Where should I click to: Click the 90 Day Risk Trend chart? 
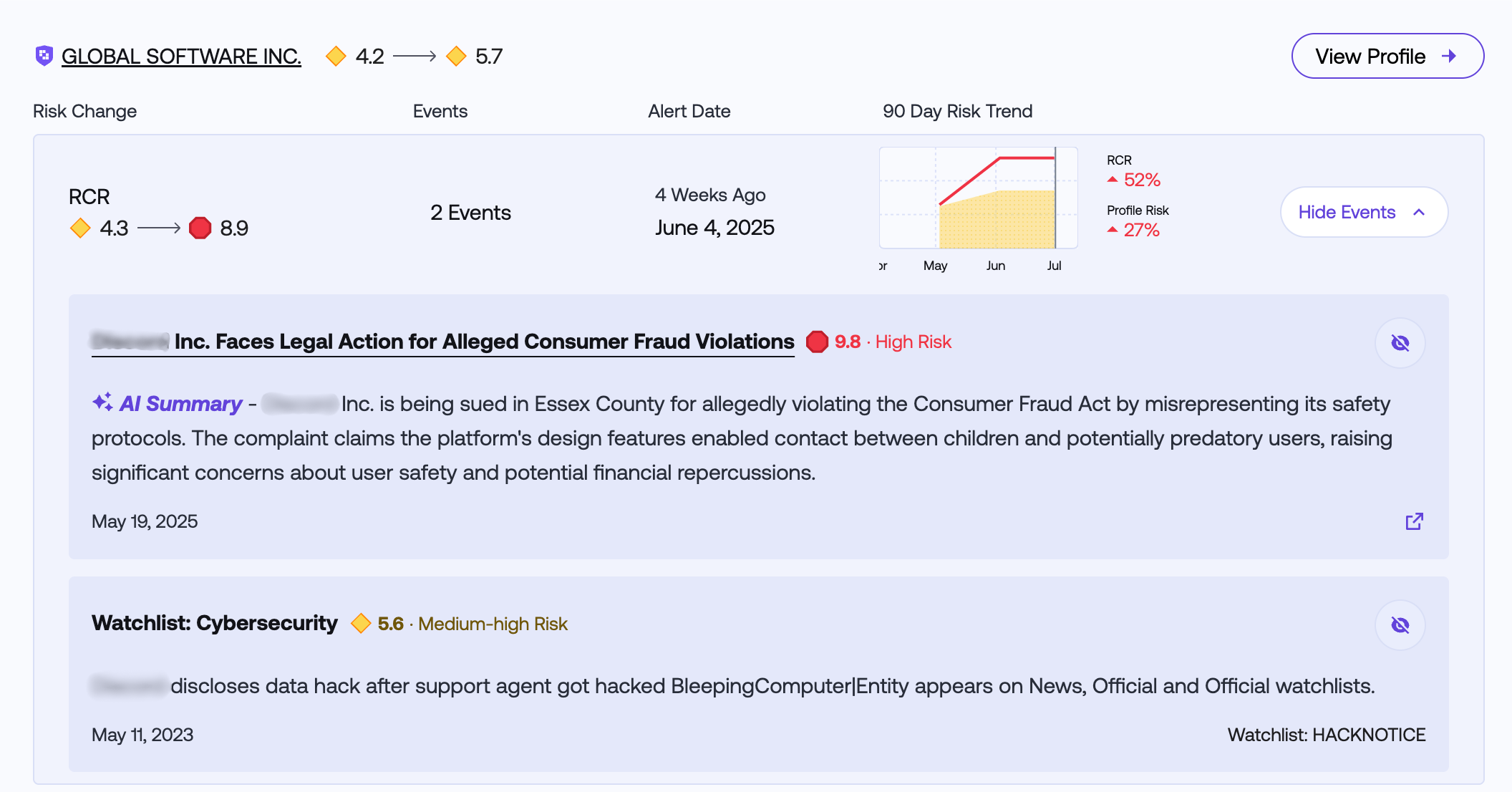pyautogui.click(x=978, y=198)
